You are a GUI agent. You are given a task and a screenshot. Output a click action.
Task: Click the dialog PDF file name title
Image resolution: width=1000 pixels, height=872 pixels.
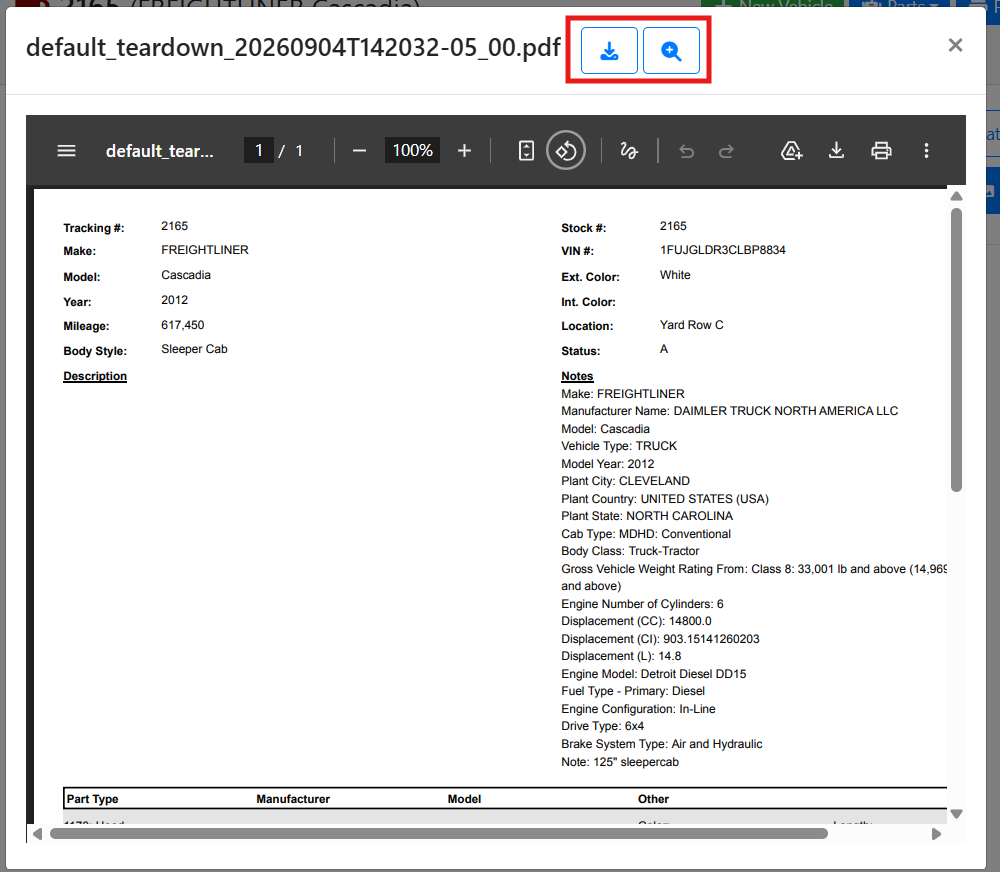[293, 48]
